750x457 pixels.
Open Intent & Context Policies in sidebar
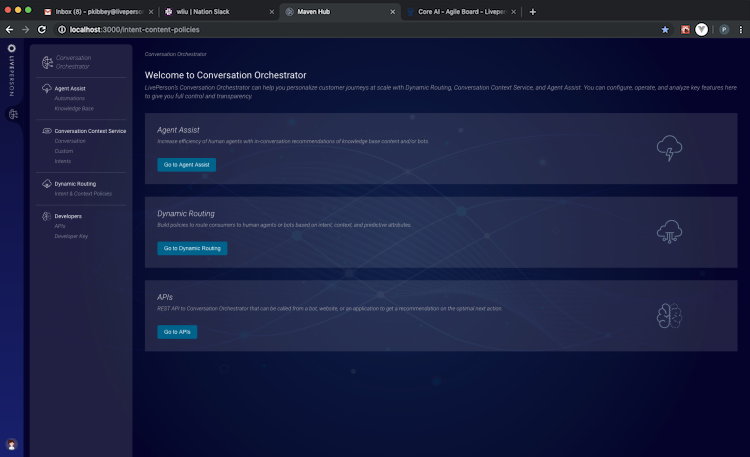tap(83, 194)
